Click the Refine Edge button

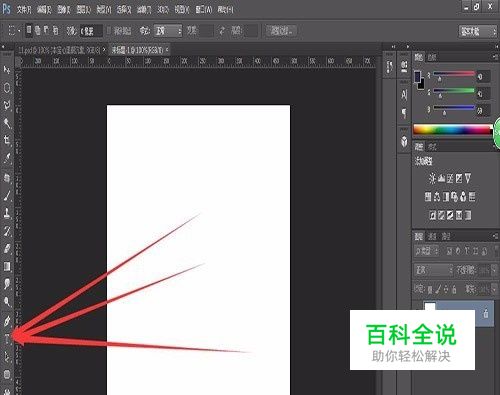pos(282,31)
